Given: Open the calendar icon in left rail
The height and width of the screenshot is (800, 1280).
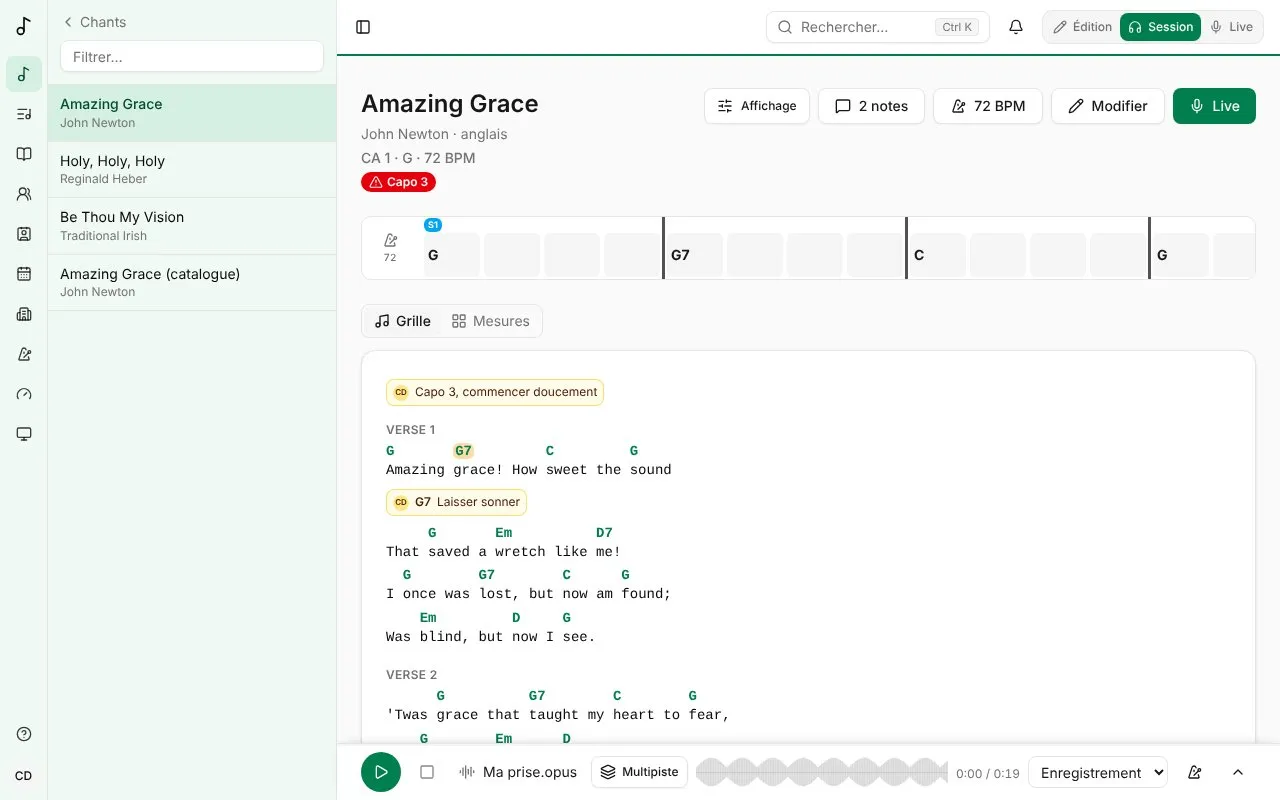Looking at the screenshot, I should click(x=24, y=274).
